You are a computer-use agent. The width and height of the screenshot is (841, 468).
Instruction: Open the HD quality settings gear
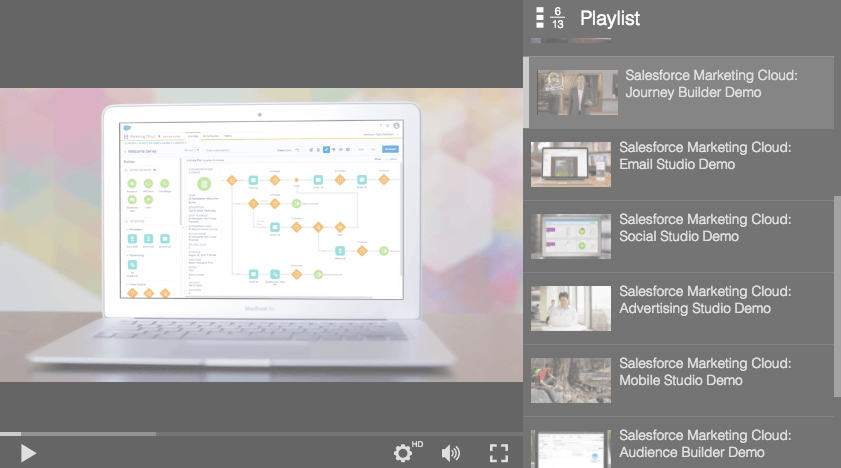(404, 453)
